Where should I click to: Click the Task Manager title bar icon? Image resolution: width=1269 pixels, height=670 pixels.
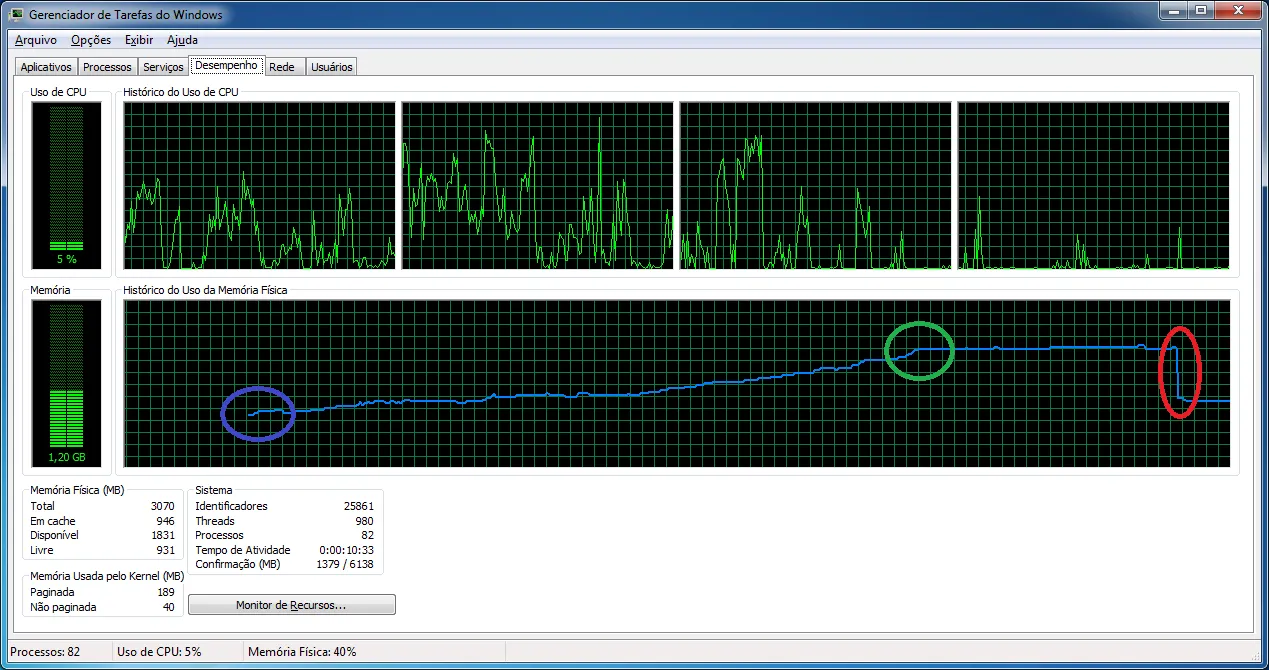[16, 15]
